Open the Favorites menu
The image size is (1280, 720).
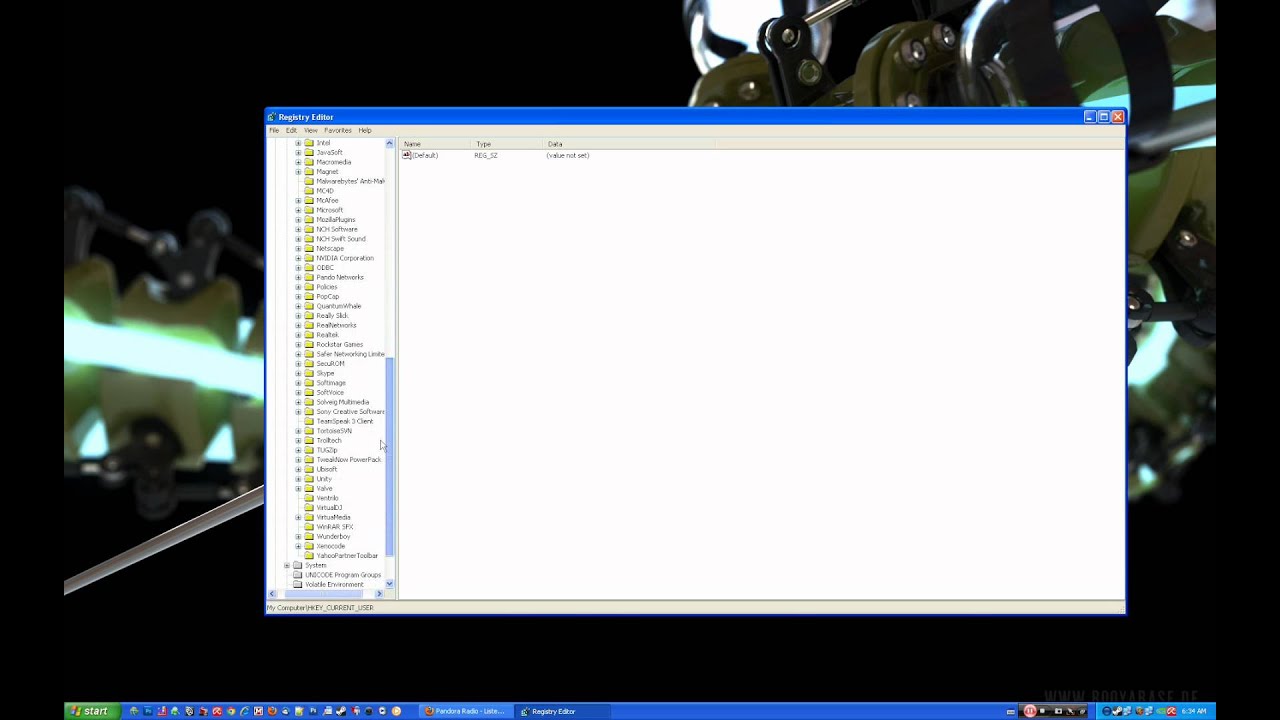338,131
